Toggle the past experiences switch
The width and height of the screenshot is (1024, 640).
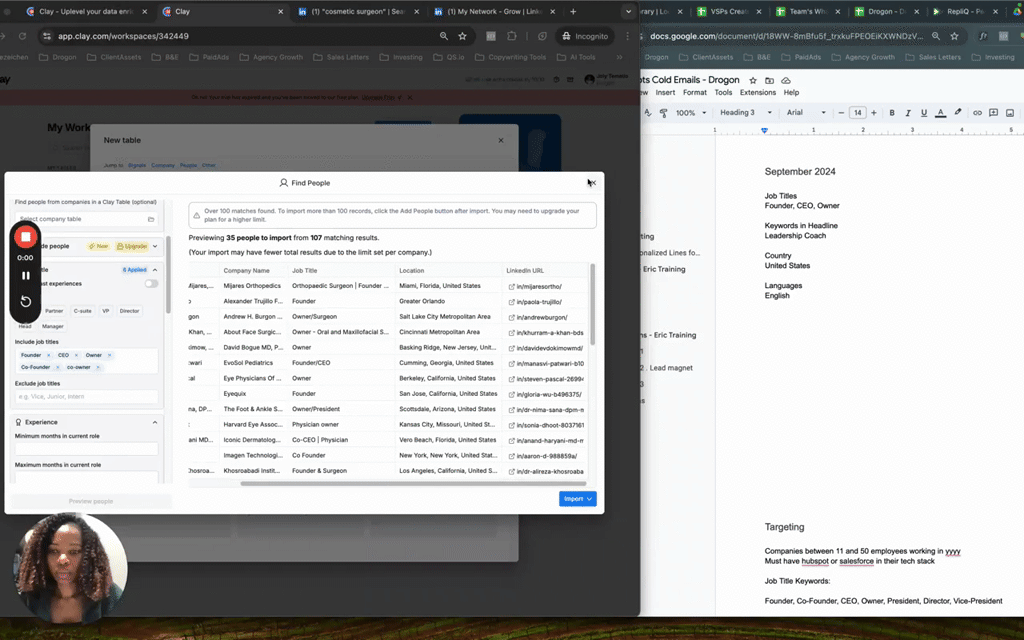tap(151, 283)
